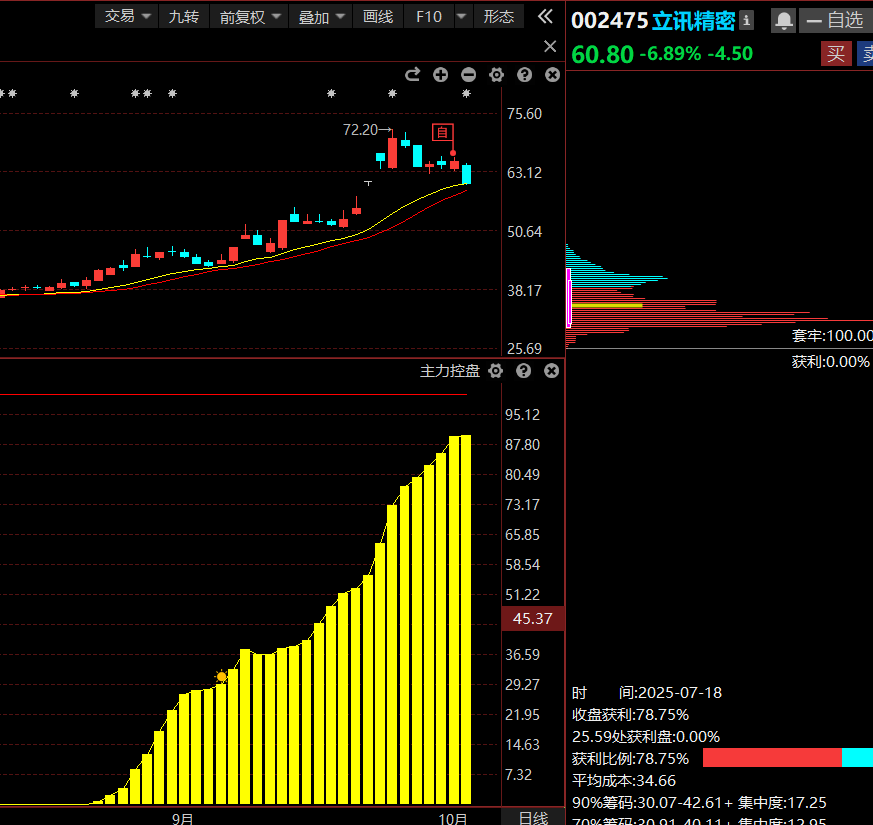The width and height of the screenshot is (873, 825).
Task: Collapse panel with double chevron icon
Action: pos(545,16)
